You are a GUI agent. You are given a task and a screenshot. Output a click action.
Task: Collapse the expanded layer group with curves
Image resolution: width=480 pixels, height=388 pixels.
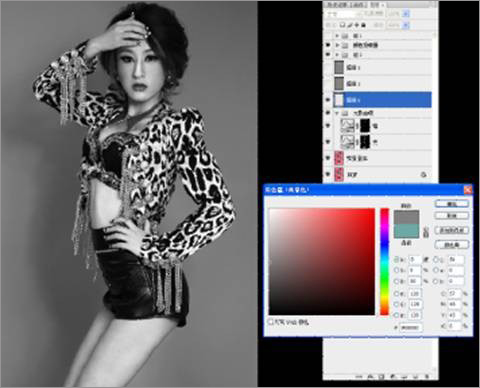click(x=337, y=113)
